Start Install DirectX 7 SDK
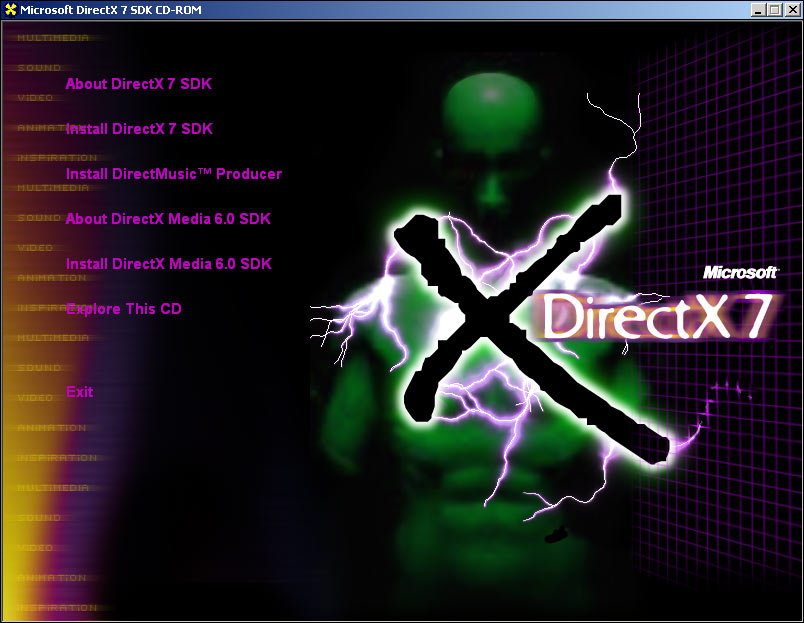 tap(139, 129)
